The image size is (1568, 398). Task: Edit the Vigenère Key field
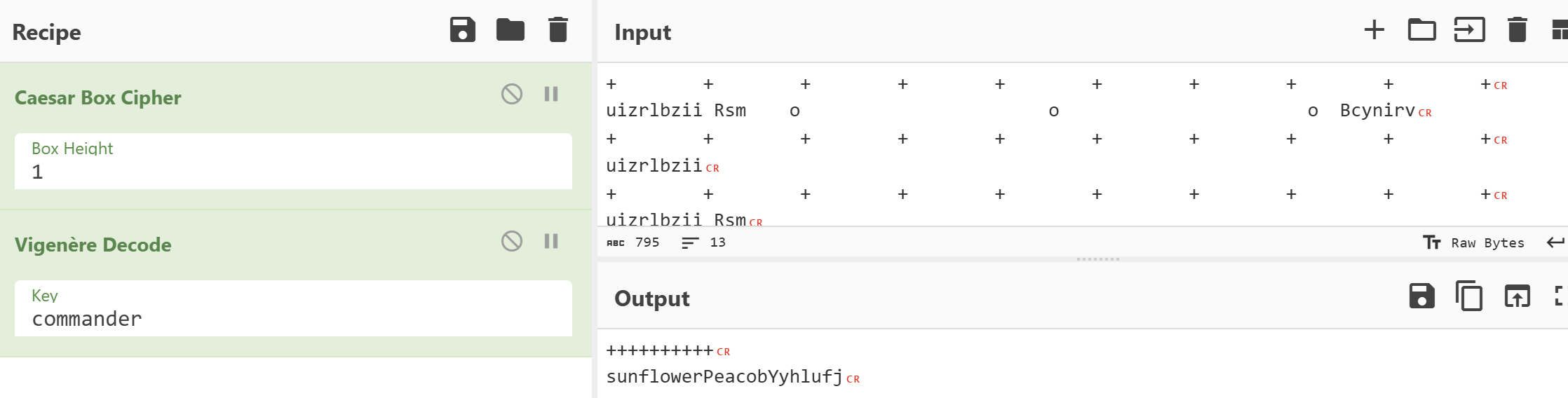coord(293,308)
